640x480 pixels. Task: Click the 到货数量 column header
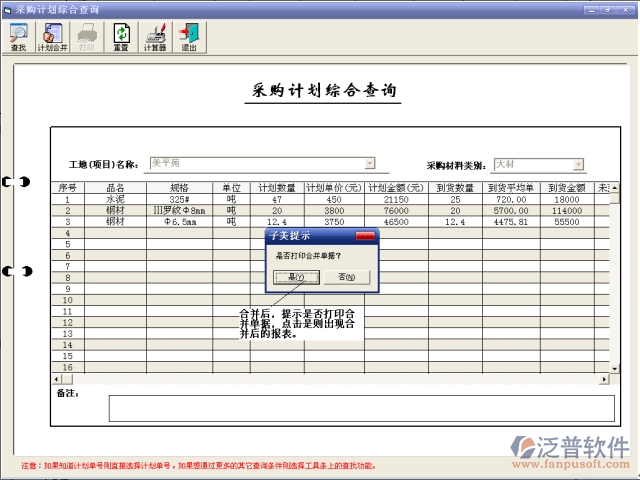(455, 188)
